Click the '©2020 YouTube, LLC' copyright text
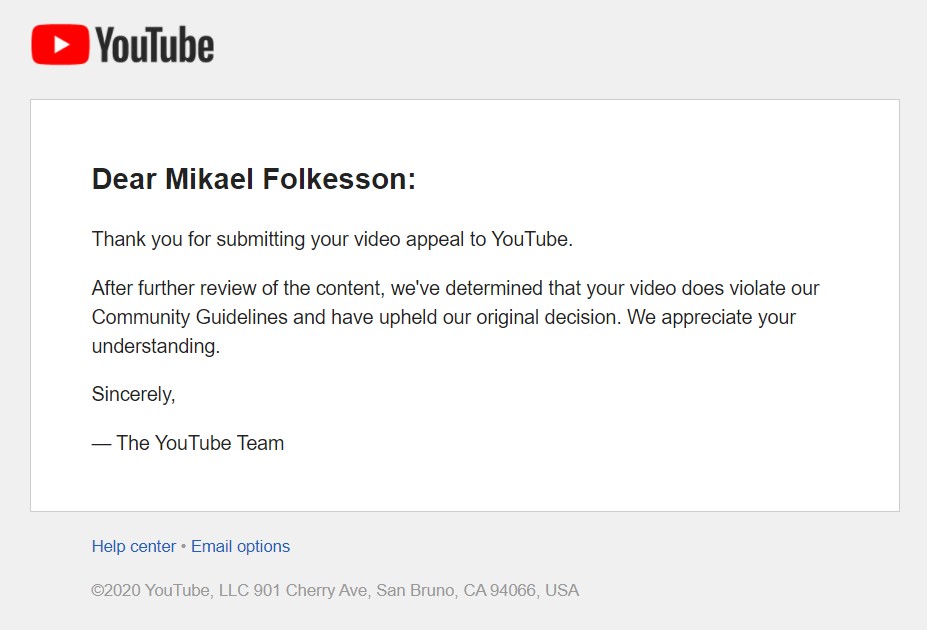927x630 pixels. pos(169,590)
